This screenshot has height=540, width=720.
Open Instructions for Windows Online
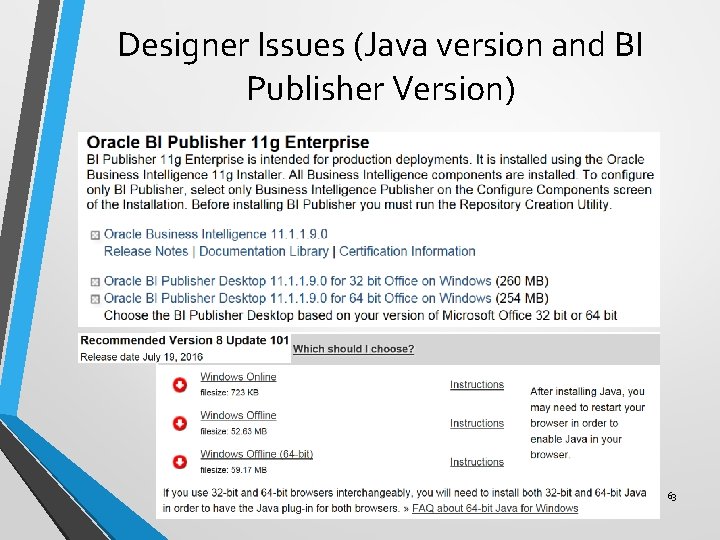click(477, 384)
